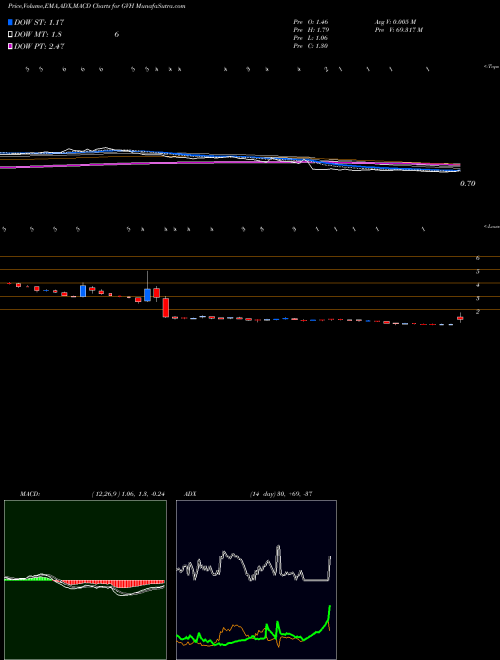Screen dimensions: 500x660
Task: Click the MACD (12,26,9) parameter values
Action: point(128,493)
